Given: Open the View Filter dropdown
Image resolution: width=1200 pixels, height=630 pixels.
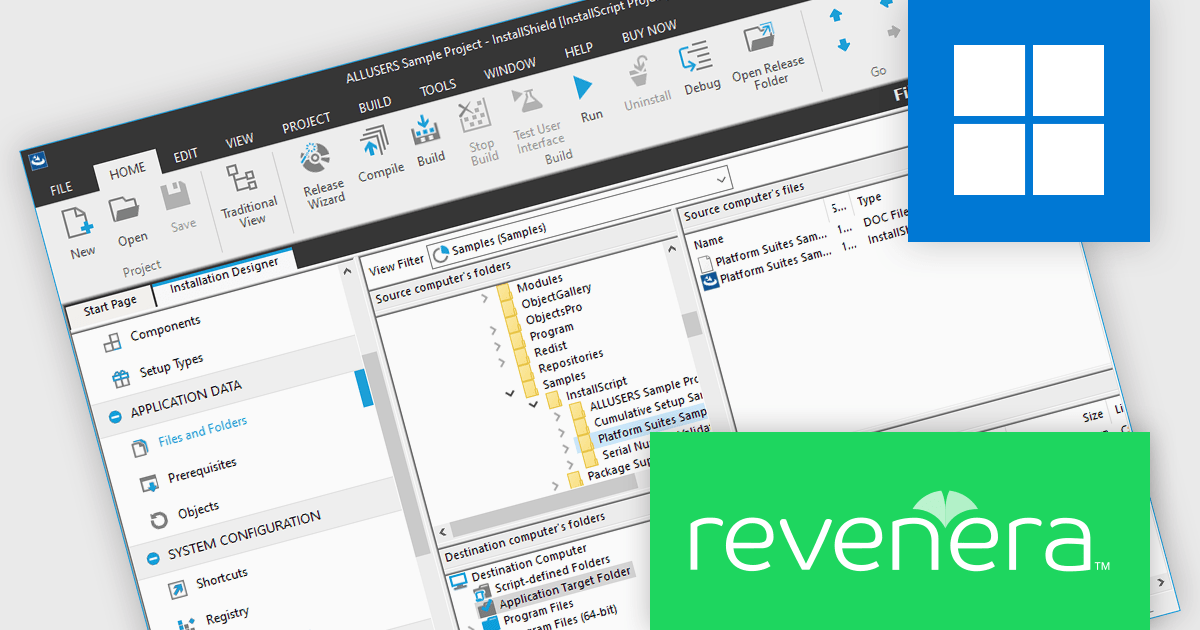Looking at the screenshot, I should coord(722,179).
